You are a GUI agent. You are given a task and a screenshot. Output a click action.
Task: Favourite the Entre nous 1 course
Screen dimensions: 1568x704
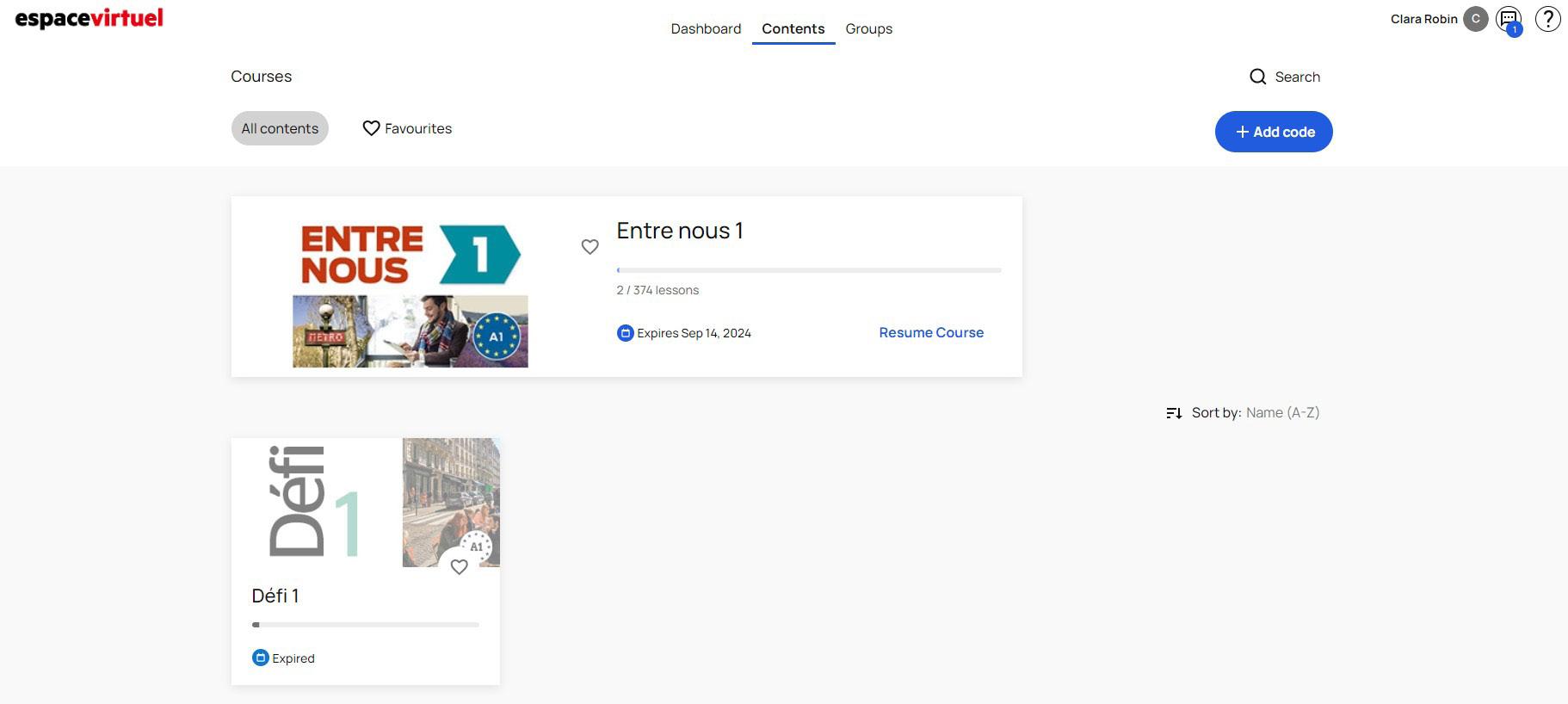coord(590,247)
